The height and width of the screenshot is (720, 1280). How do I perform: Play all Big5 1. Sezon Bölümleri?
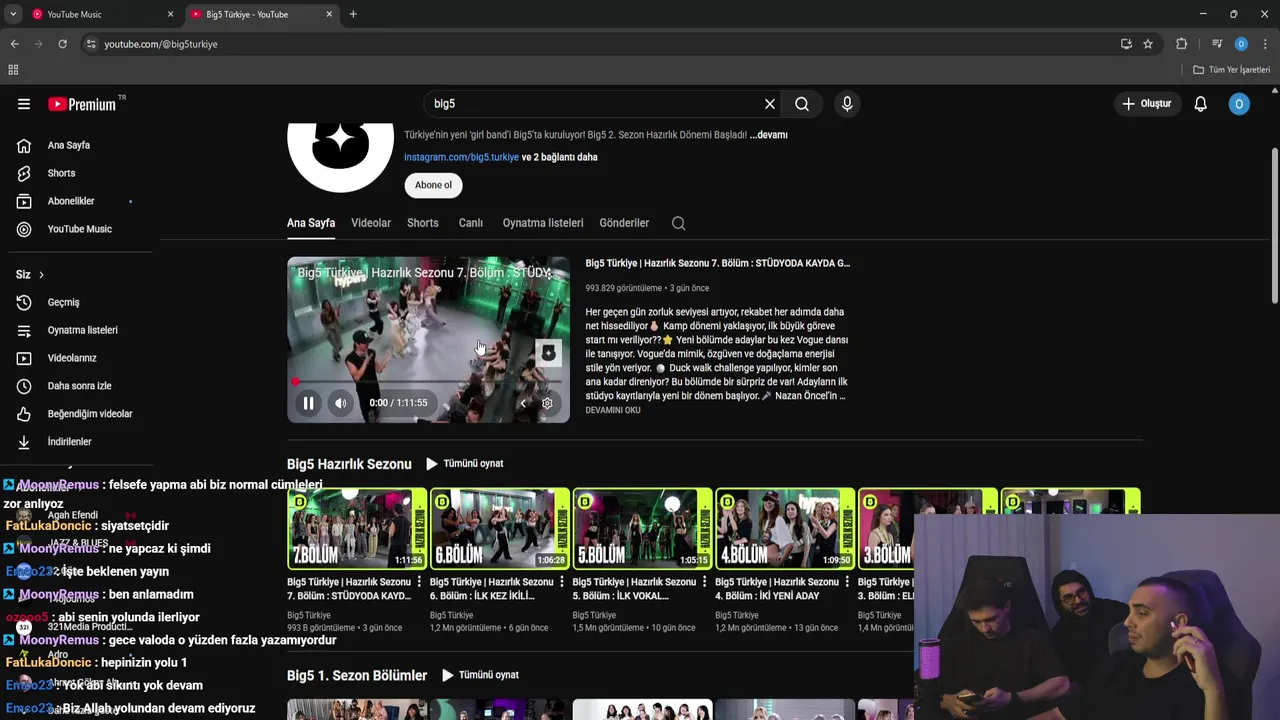coord(481,675)
